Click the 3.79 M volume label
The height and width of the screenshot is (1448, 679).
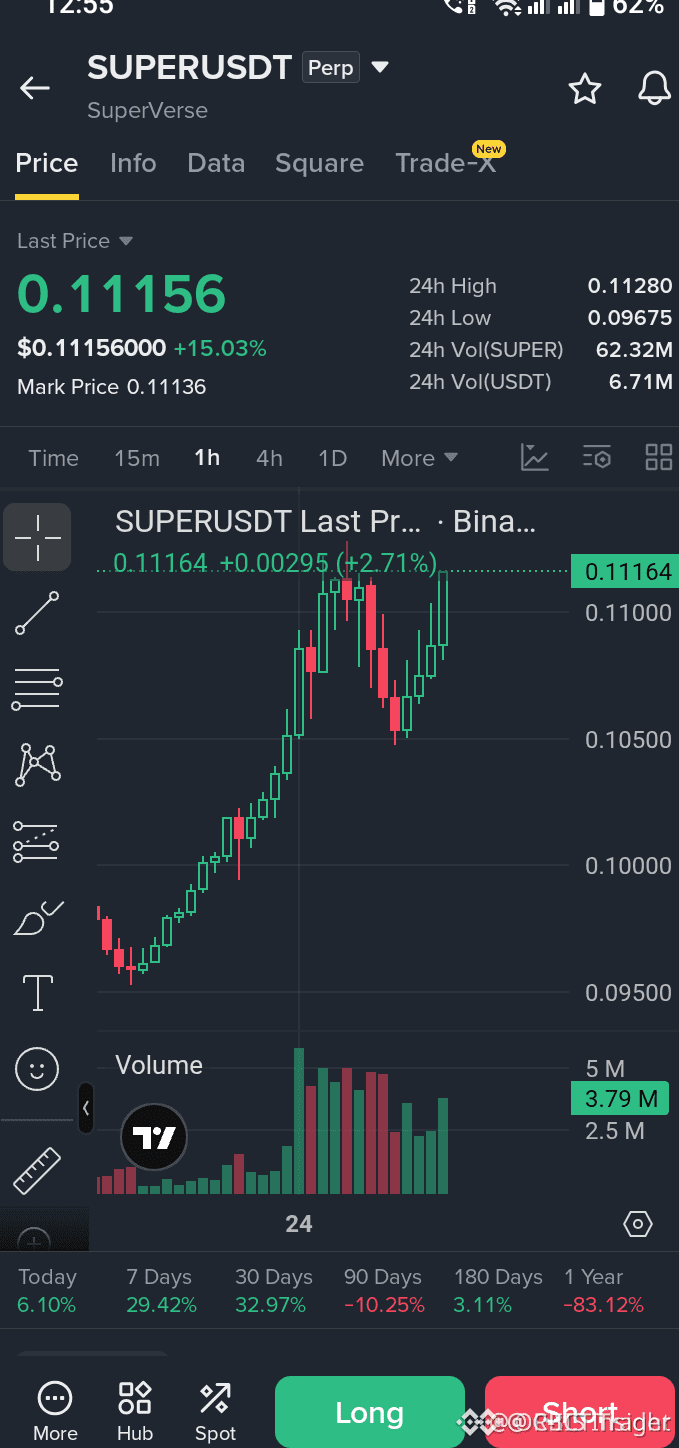pos(620,1099)
